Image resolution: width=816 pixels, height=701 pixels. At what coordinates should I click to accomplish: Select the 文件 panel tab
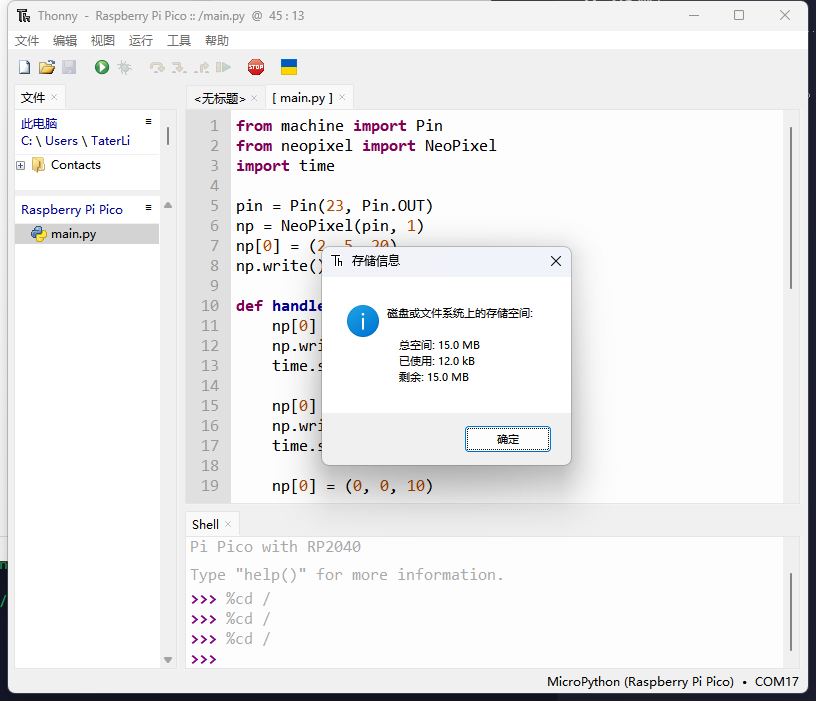tap(32, 98)
